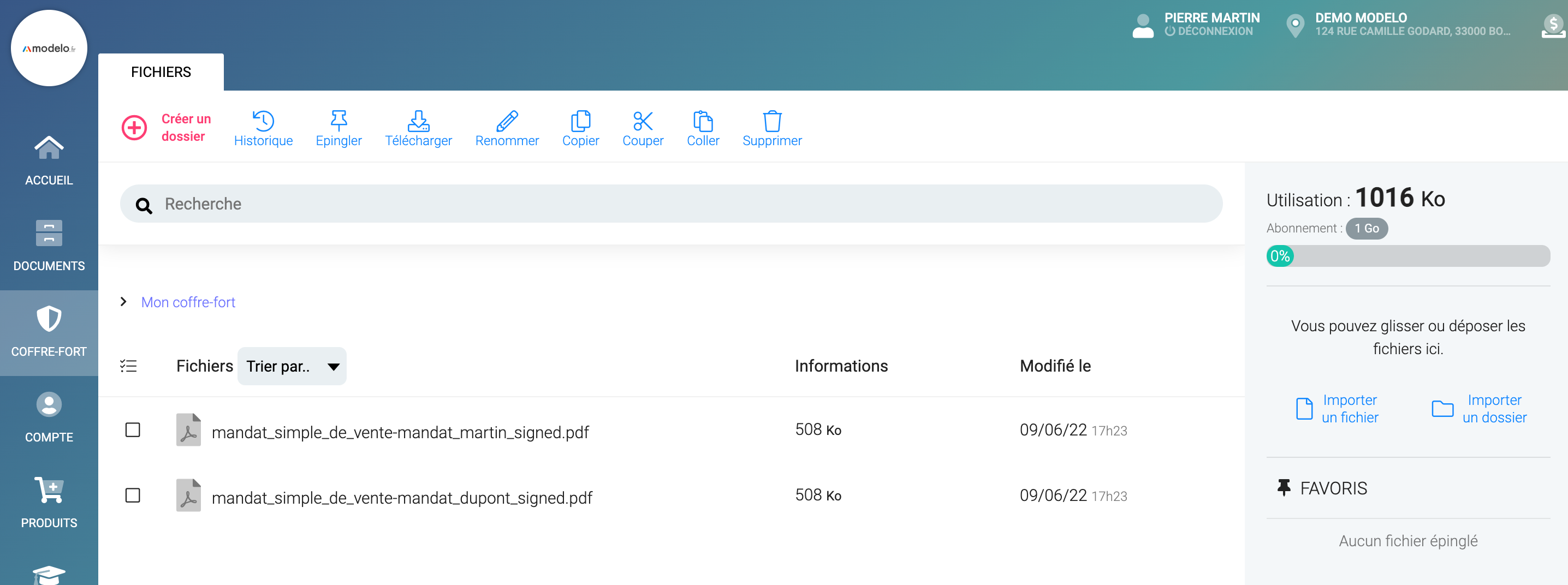The height and width of the screenshot is (585, 1568).
Task: Open the Trier par sort dropdown
Action: (x=292, y=366)
